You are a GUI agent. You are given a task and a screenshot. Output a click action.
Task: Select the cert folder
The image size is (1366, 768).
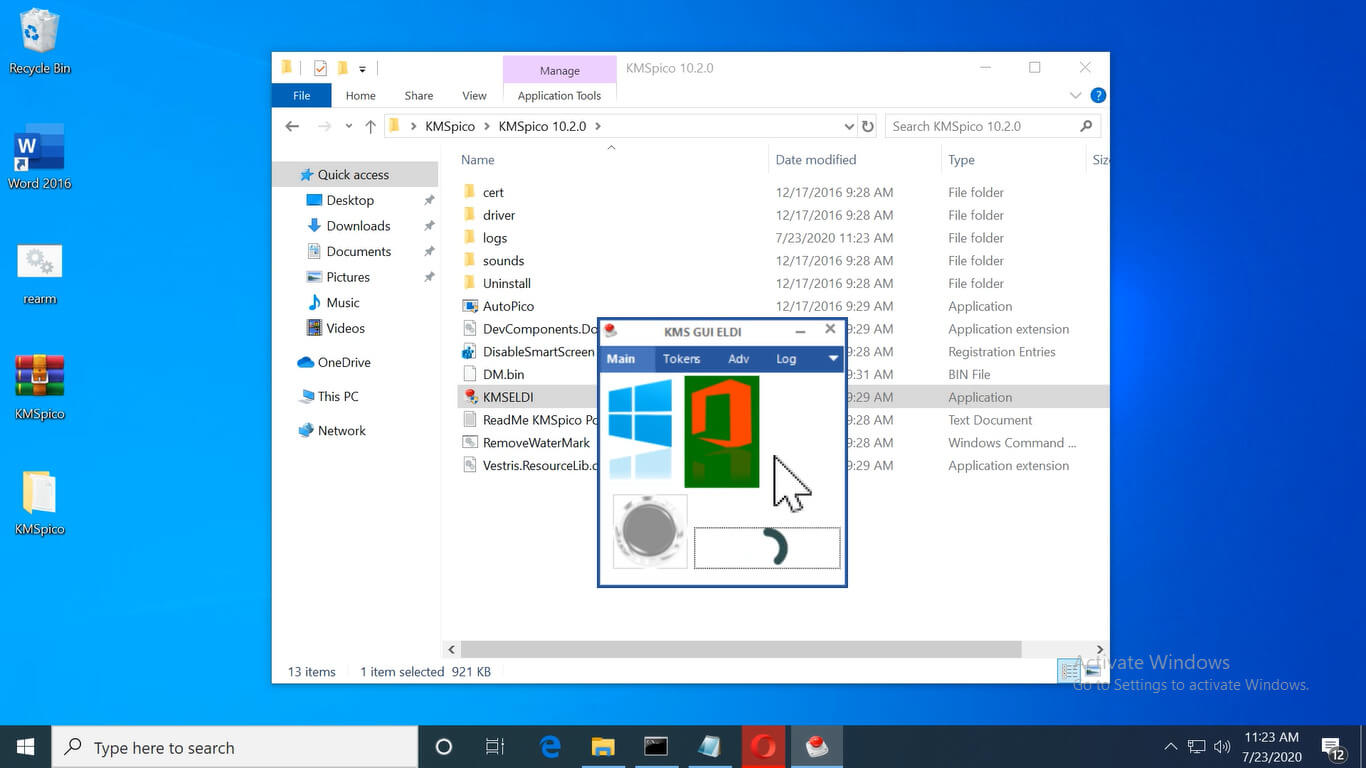coord(493,192)
